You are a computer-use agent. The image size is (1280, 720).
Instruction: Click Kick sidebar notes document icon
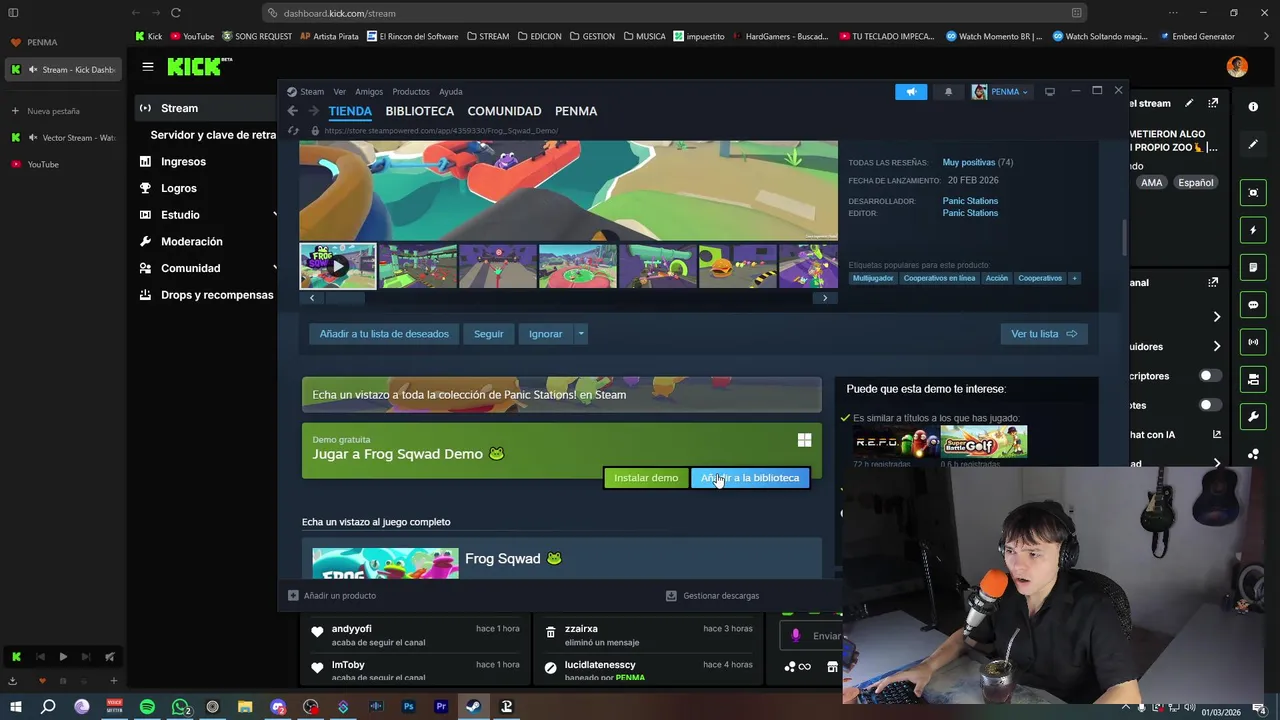[x=1253, y=267]
